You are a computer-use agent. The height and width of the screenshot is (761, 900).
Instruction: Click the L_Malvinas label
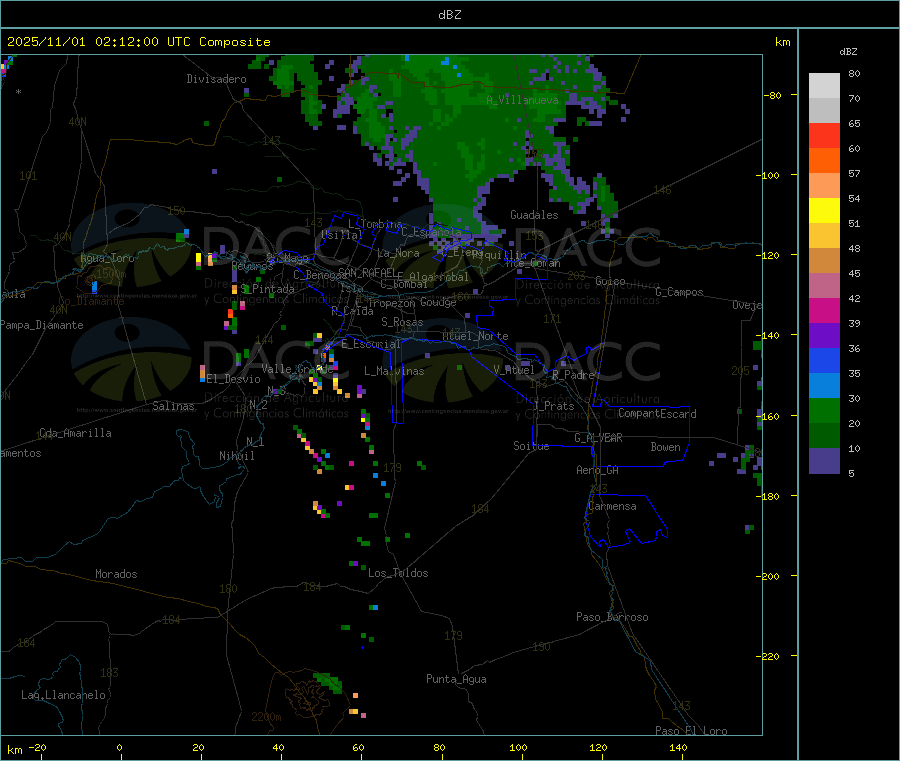click(394, 371)
